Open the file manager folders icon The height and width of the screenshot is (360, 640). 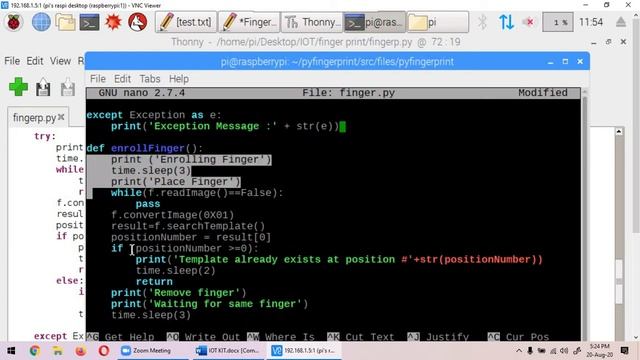pos(65,22)
